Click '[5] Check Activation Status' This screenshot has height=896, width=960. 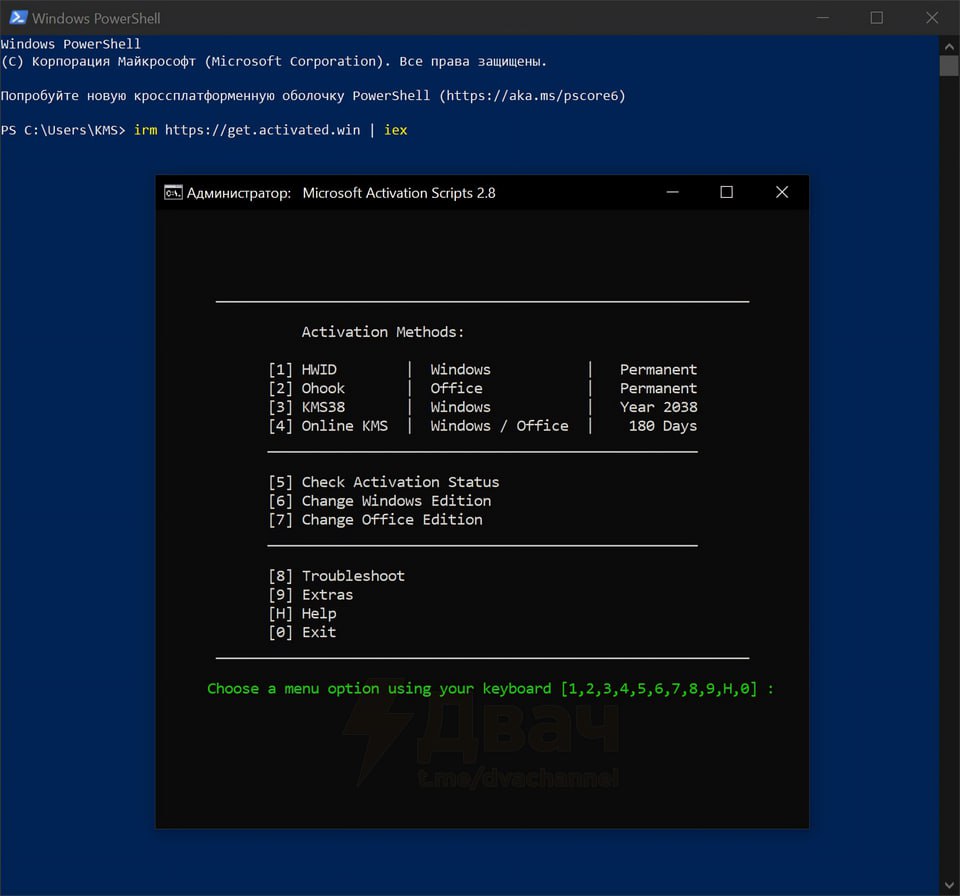tap(384, 482)
